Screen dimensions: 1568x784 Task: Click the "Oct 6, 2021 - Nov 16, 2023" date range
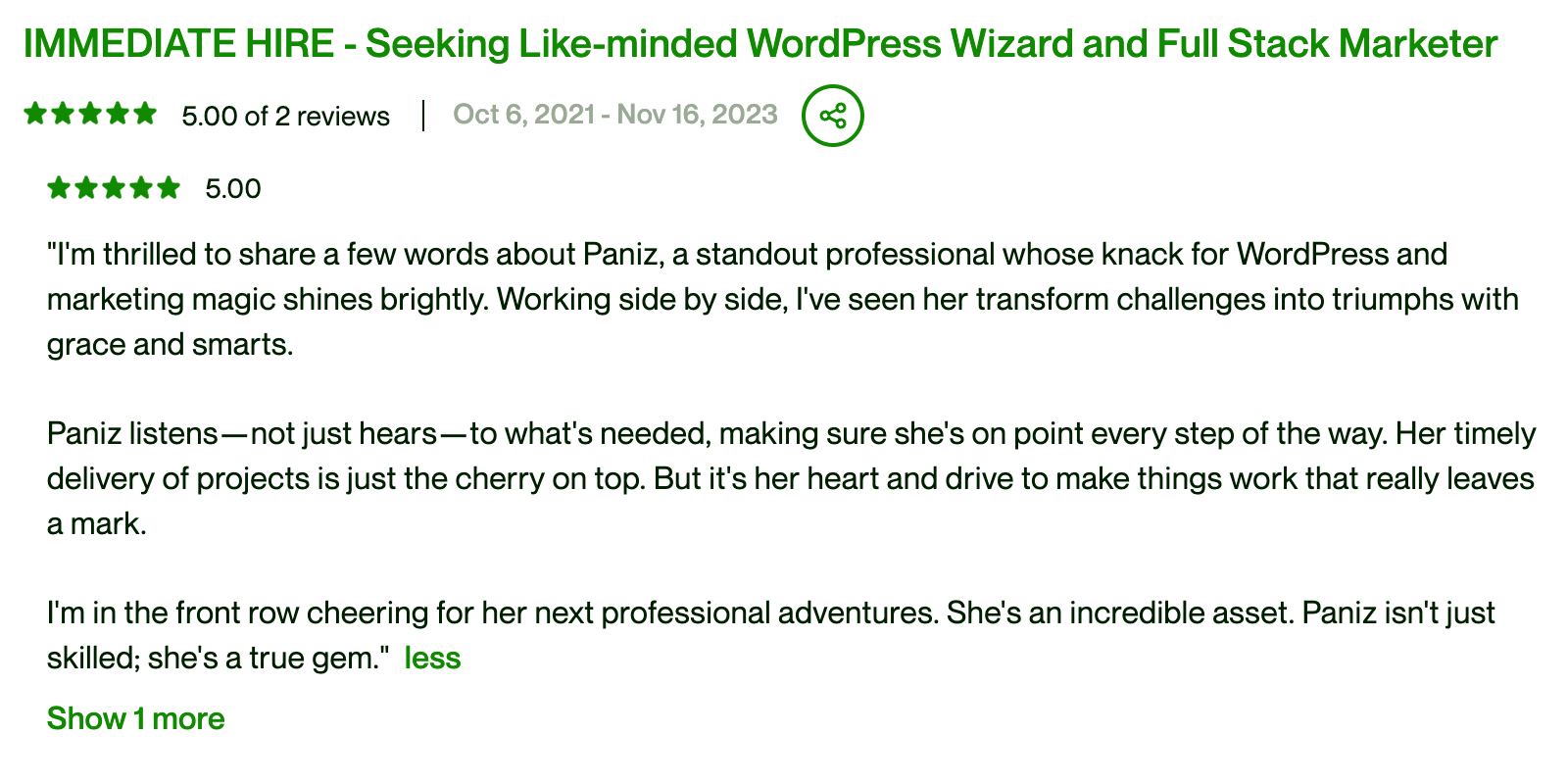point(615,115)
